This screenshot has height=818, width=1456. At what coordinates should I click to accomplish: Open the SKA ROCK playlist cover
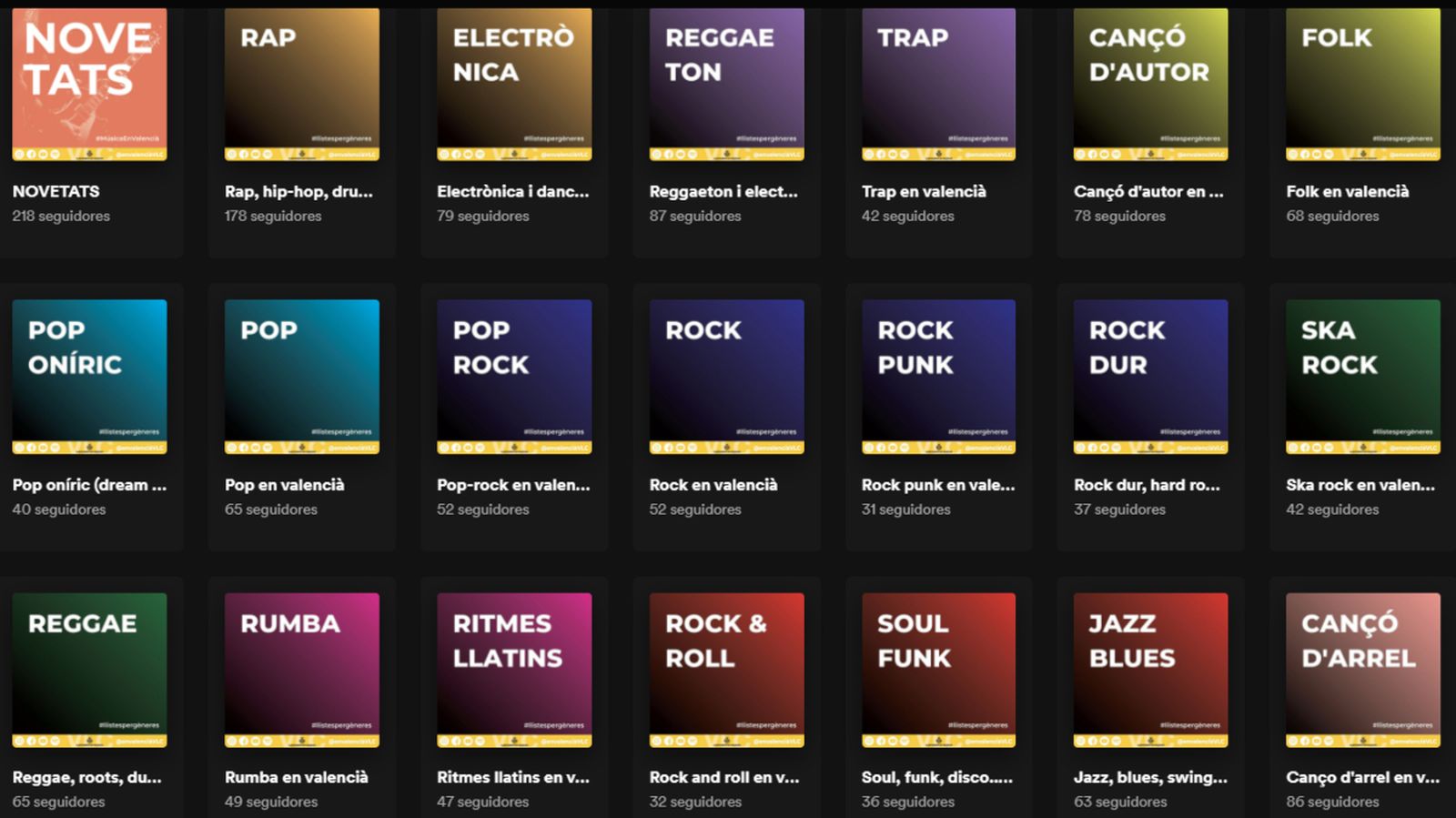click(1361, 378)
